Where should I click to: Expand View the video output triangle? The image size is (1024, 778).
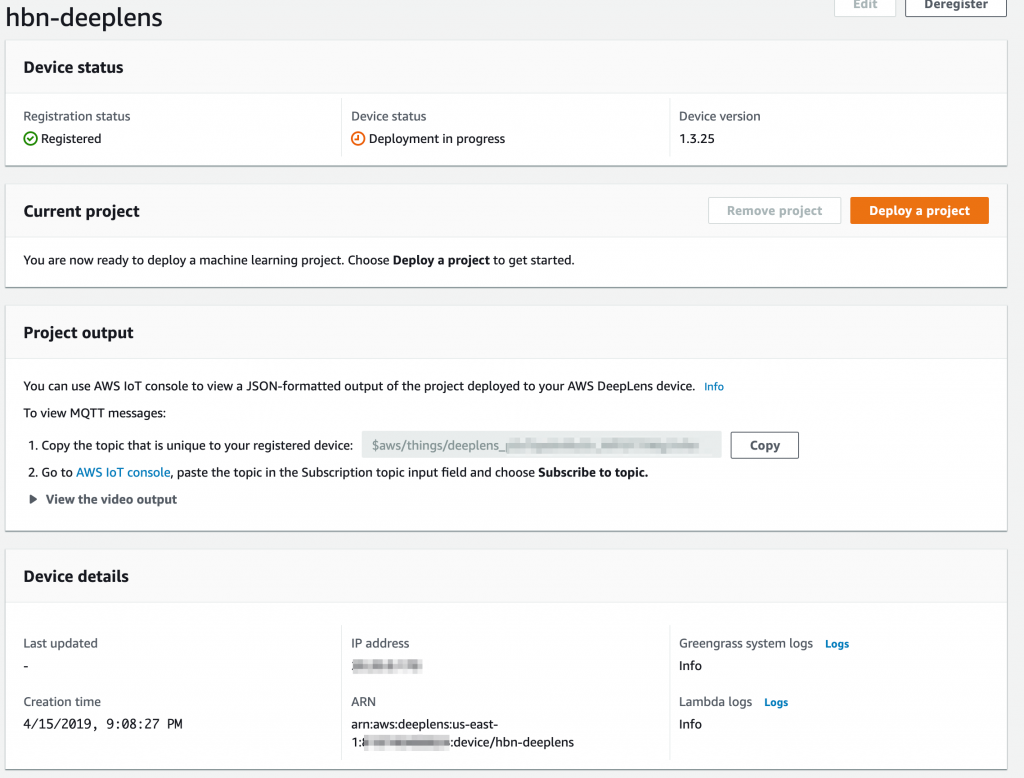33,499
